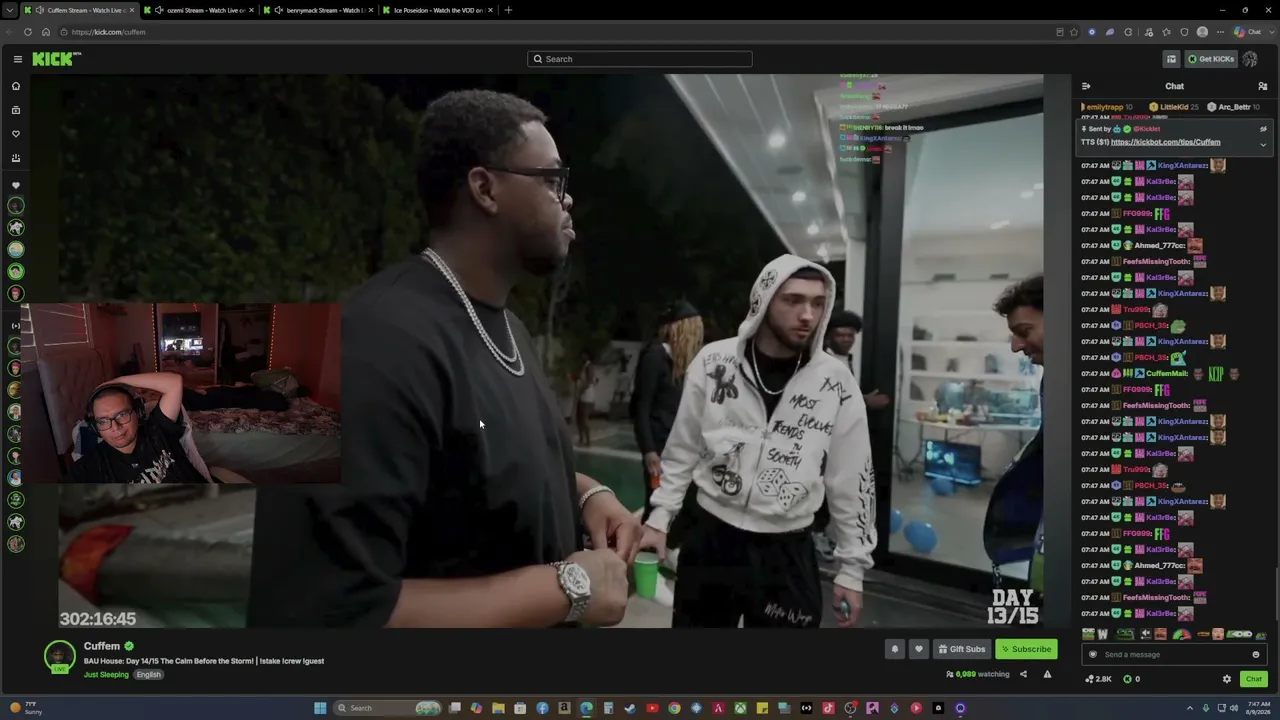Open taskbar clock showing 7:47 AM

[x=1258, y=708]
